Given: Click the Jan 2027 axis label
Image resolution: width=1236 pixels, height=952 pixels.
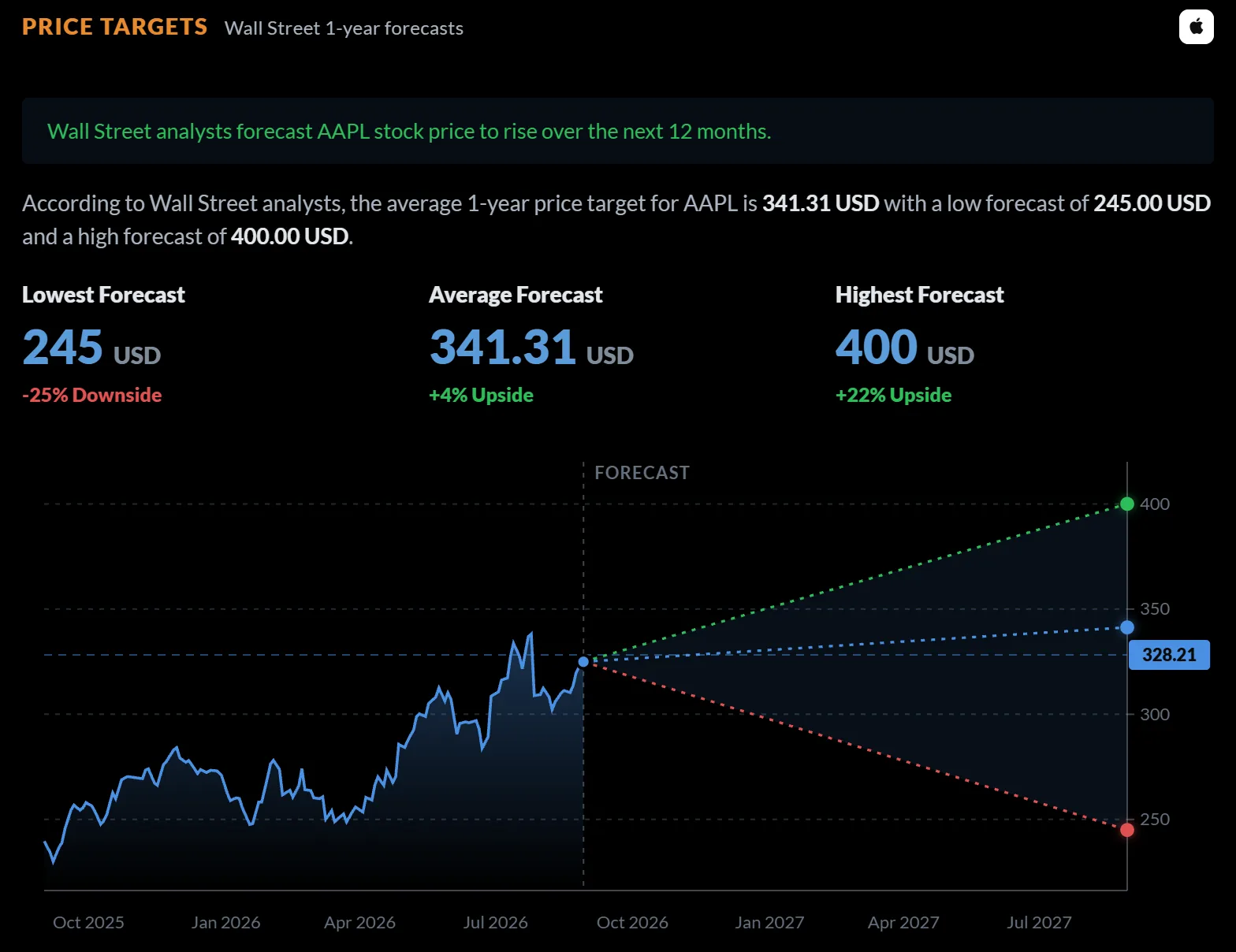Looking at the screenshot, I should 769,922.
